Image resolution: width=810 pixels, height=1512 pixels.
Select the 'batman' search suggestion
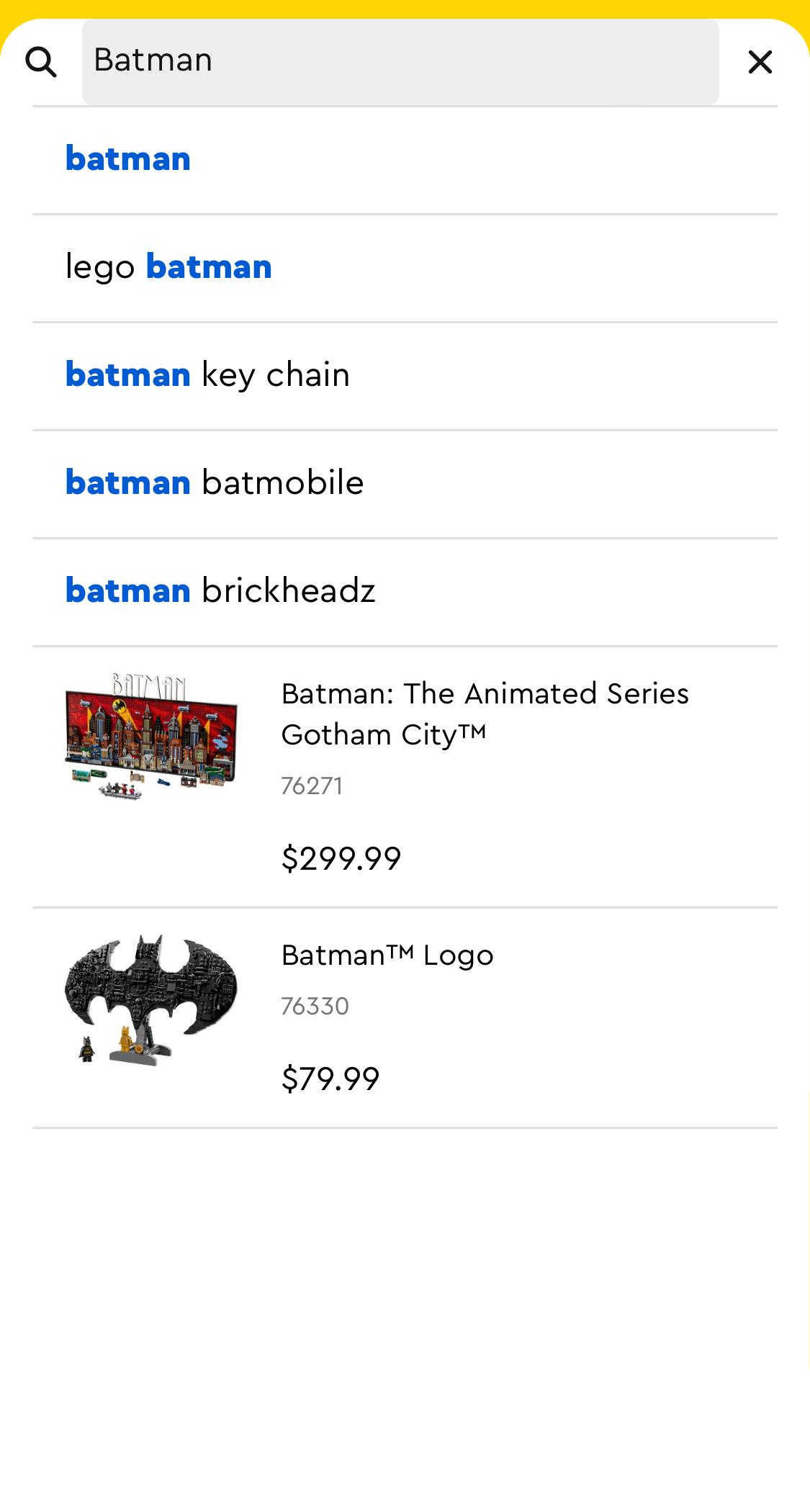(127, 158)
